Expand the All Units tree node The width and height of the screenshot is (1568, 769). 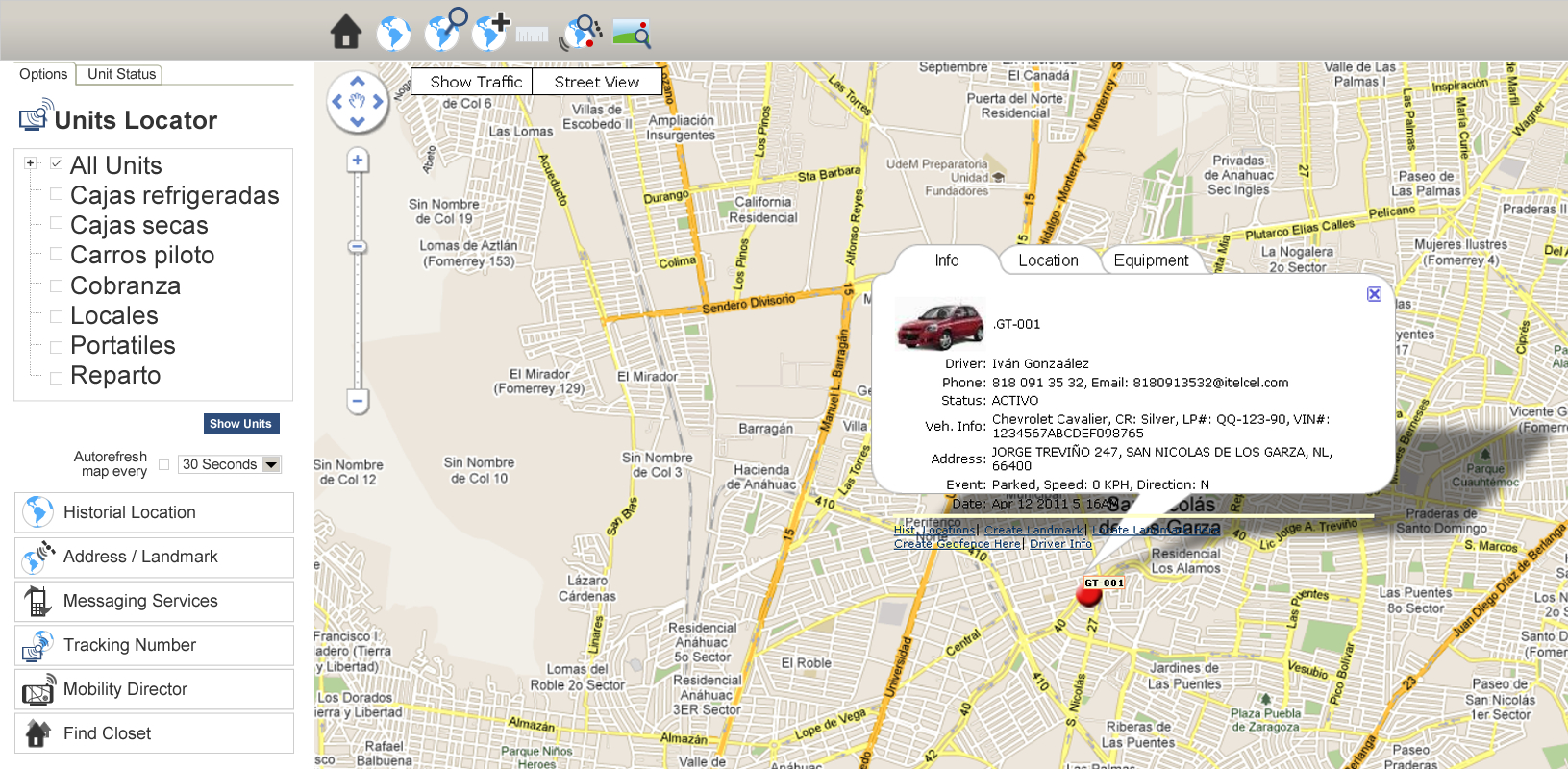tap(31, 163)
